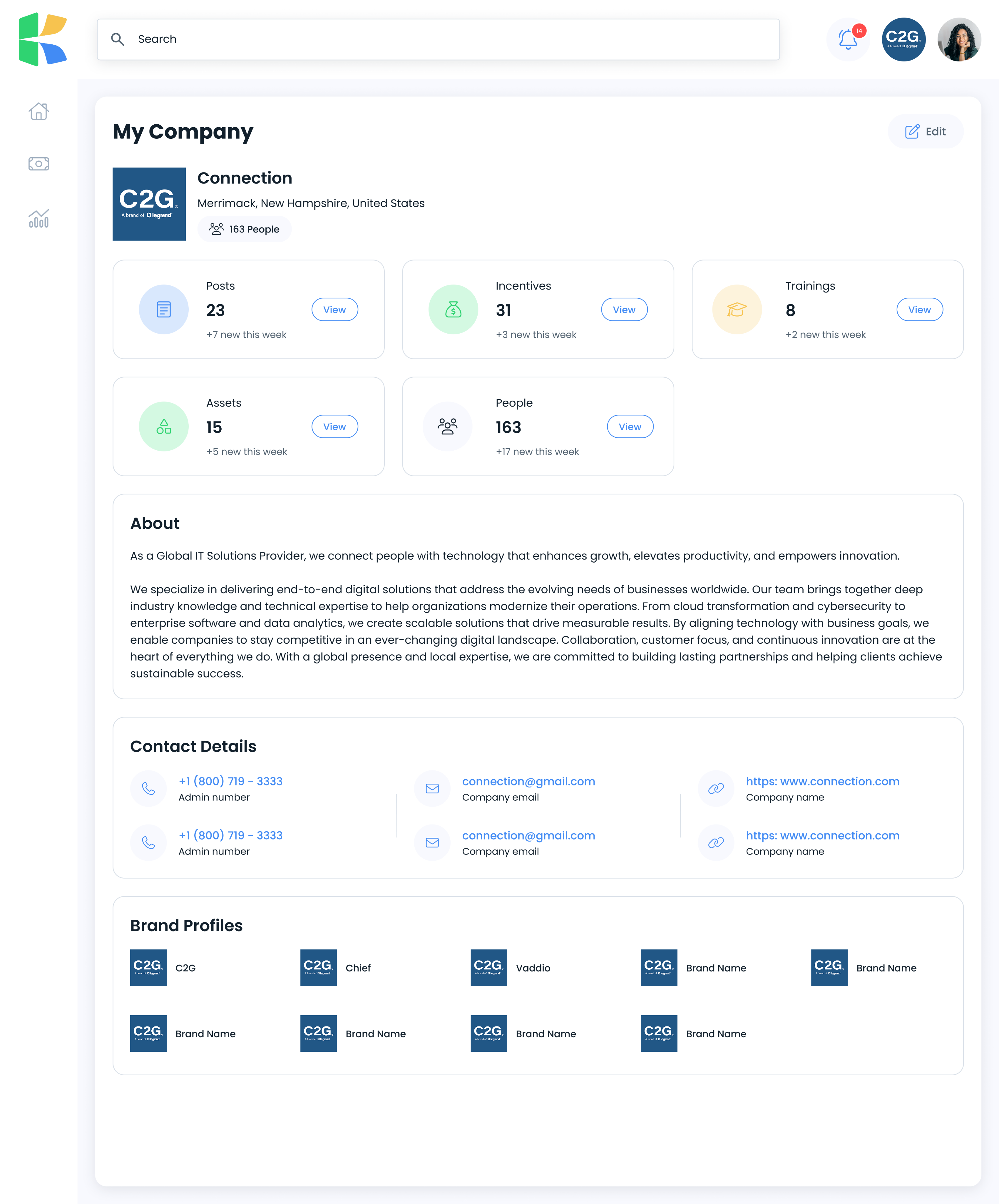Click the Connection company name

pyautogui.click(x=245, y=178)
